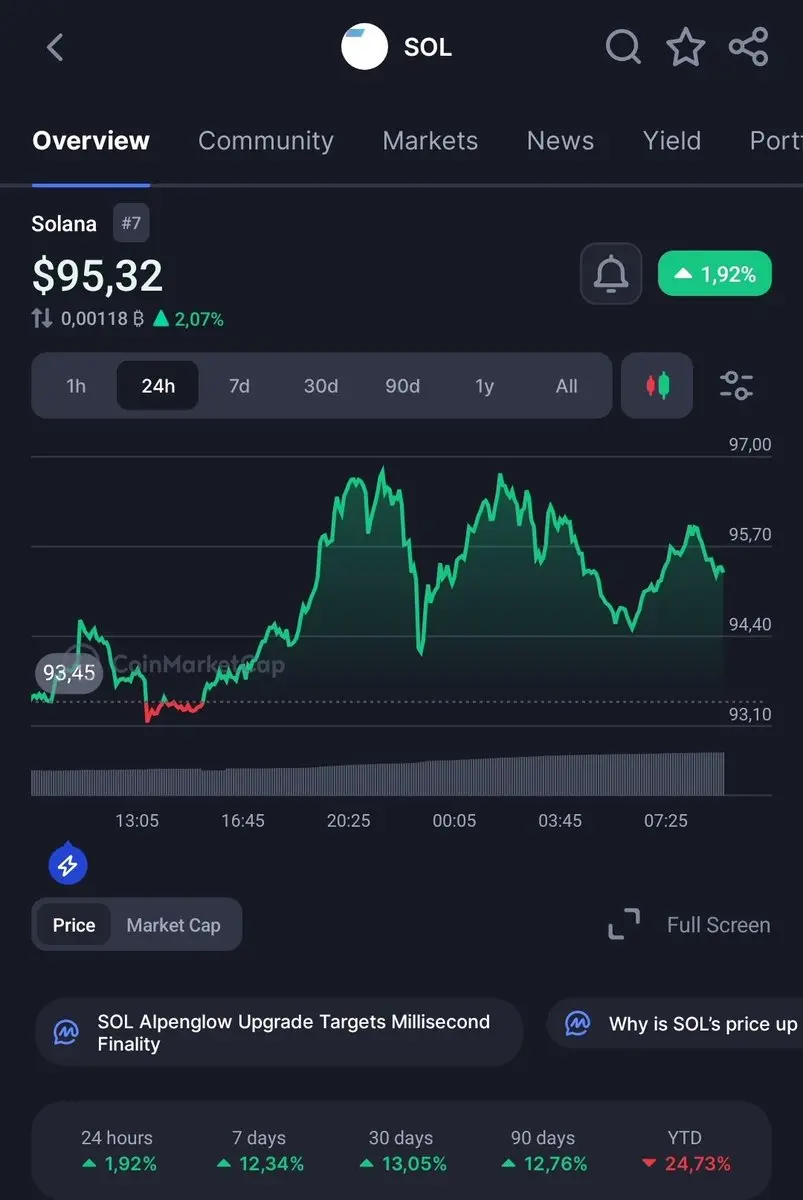Open the #7 rank badge

coord(131,223)
